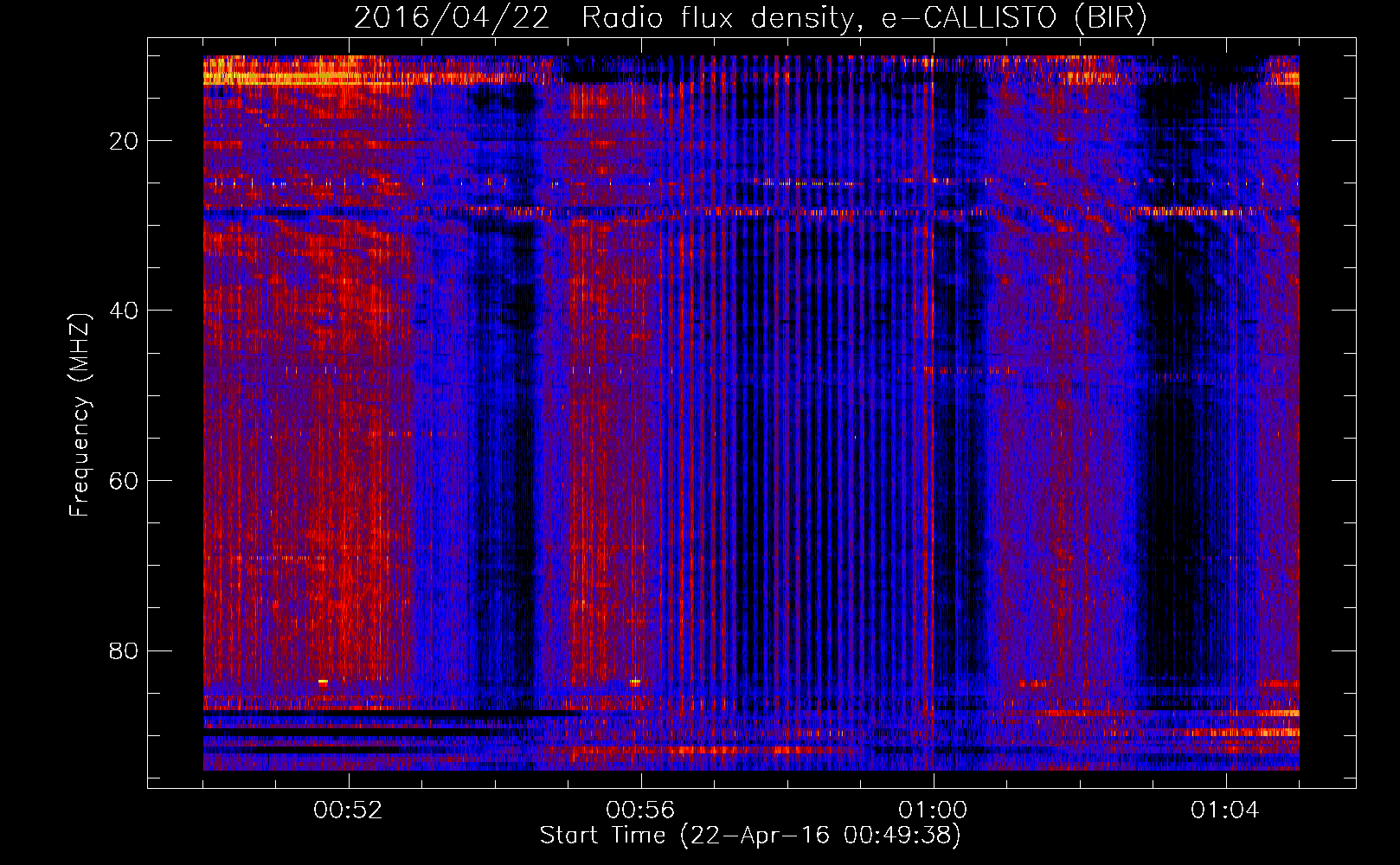The image size is (1400, 865).
Task: Click the 80 MHz frequency tick label
Action: [125, 650]
